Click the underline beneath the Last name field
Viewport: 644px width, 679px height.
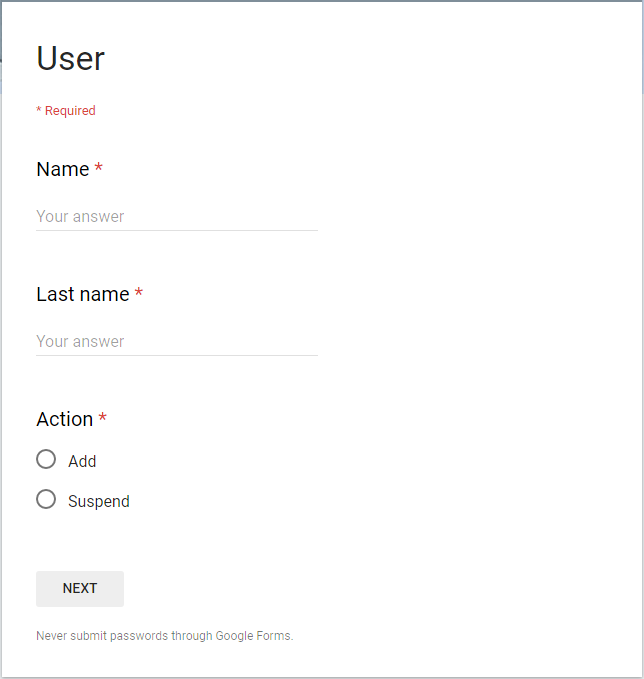tap(176, 355)
